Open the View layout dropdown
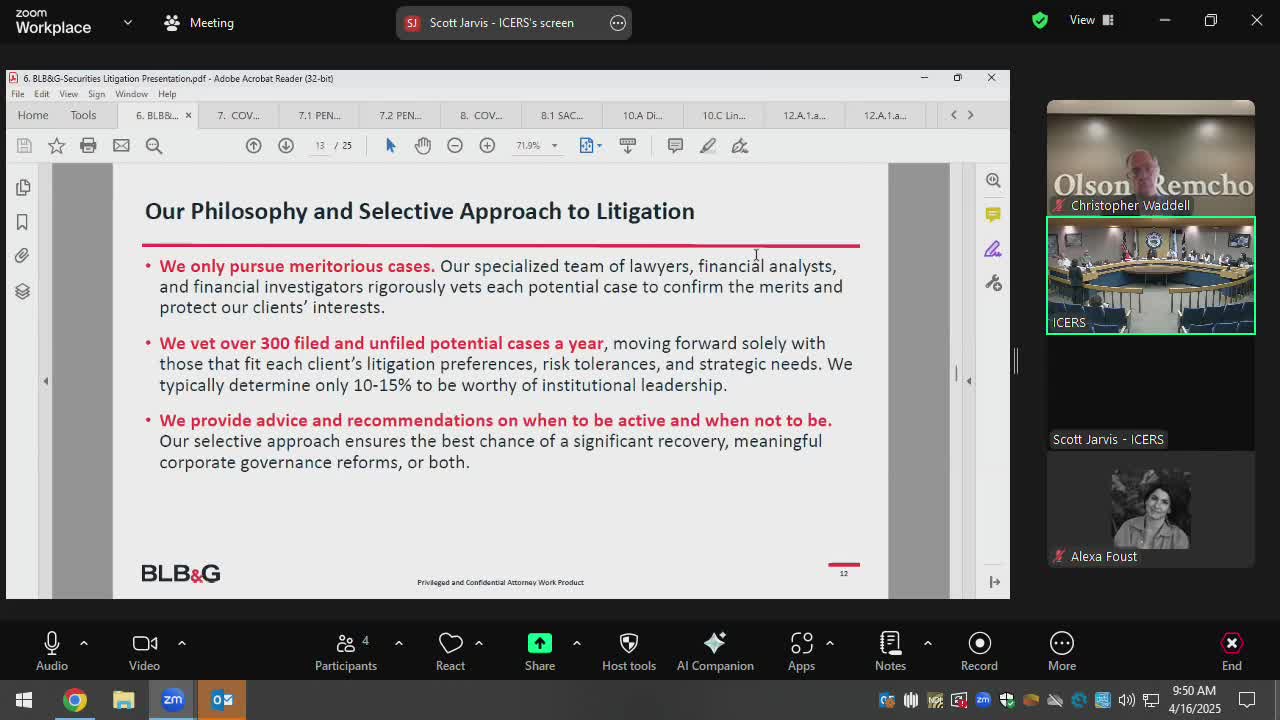Viewport: 1280px width, 720px height. pos(1091,20)
